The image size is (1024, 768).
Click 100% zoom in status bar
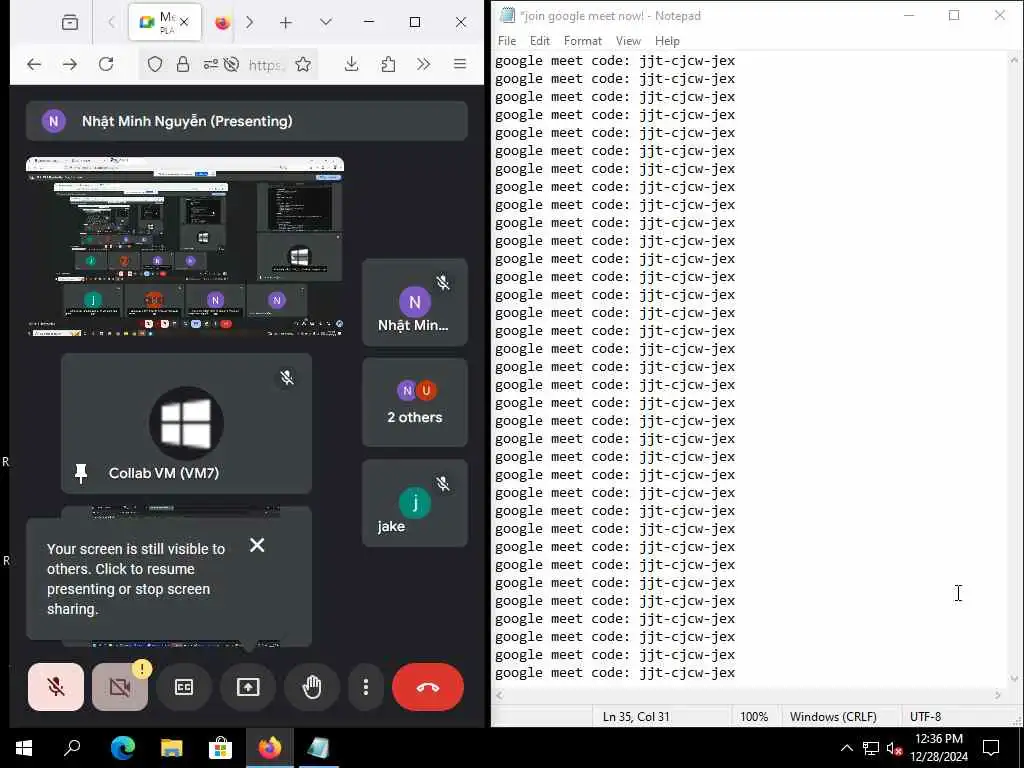tap(754, 716)
